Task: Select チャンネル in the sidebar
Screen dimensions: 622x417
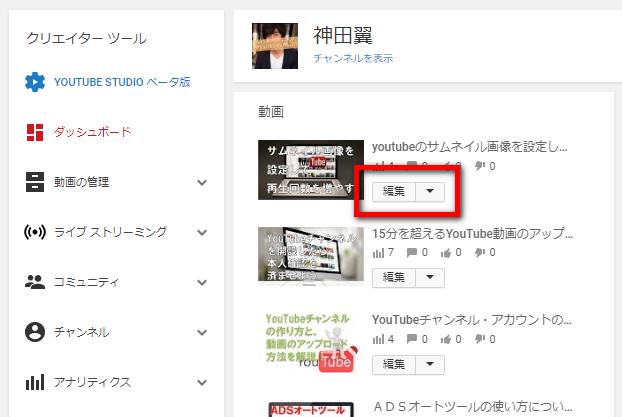Action: 81,332
